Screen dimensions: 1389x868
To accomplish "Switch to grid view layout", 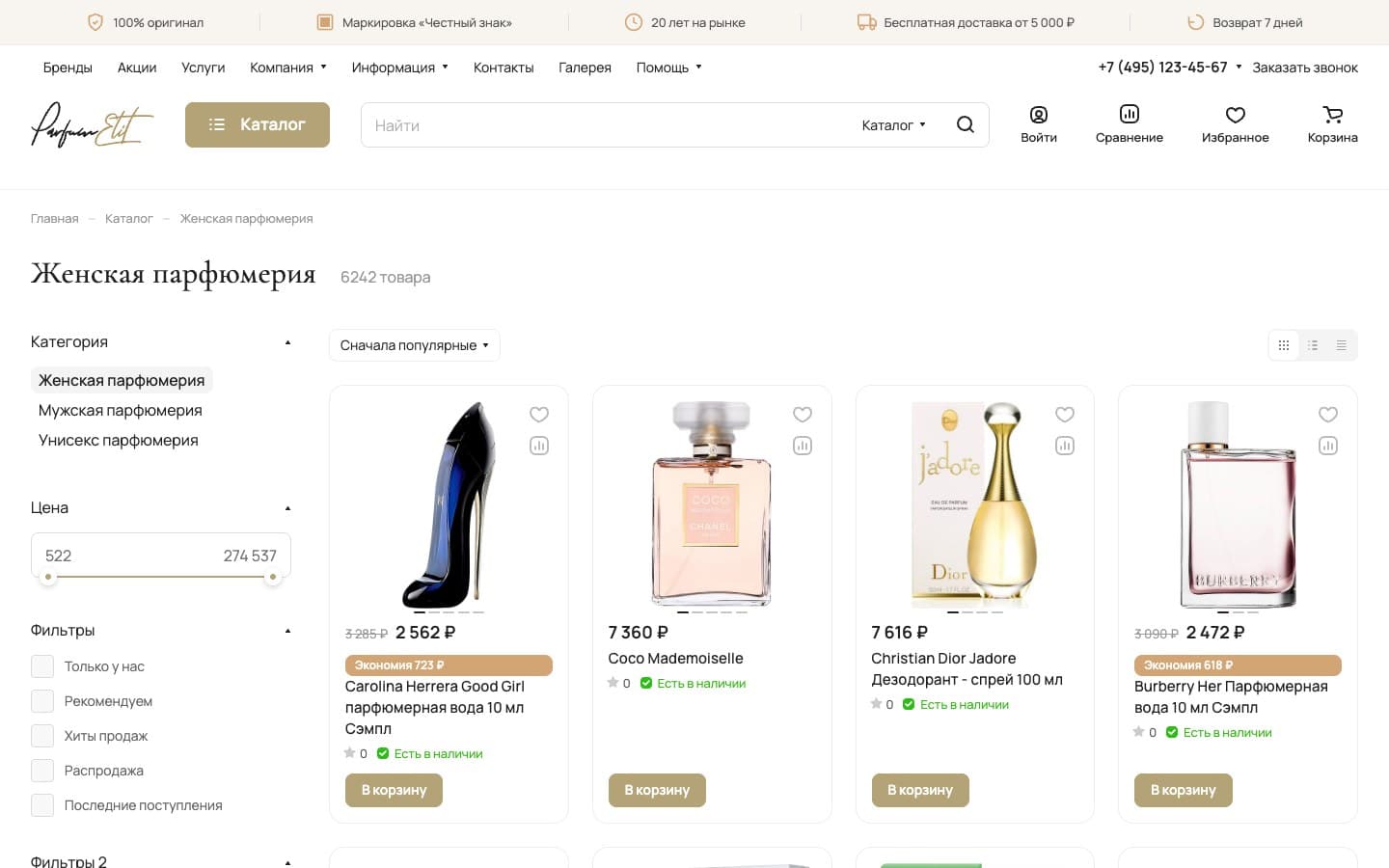I will 1283,345.
